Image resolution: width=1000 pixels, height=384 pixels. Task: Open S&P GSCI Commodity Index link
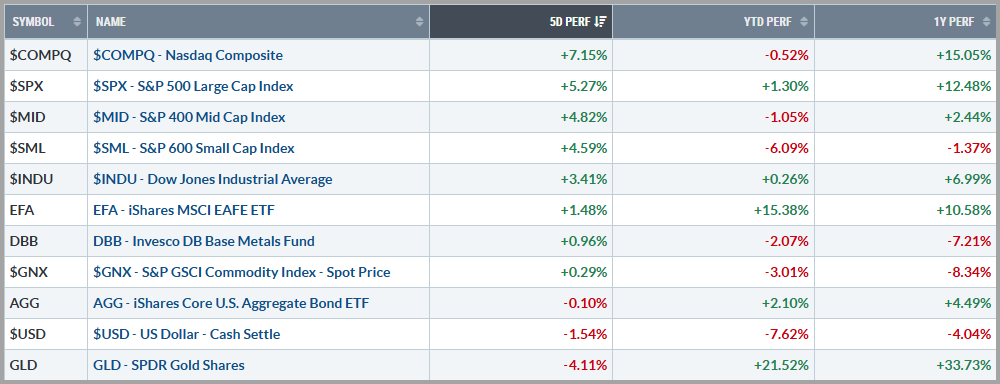[242, 272]
